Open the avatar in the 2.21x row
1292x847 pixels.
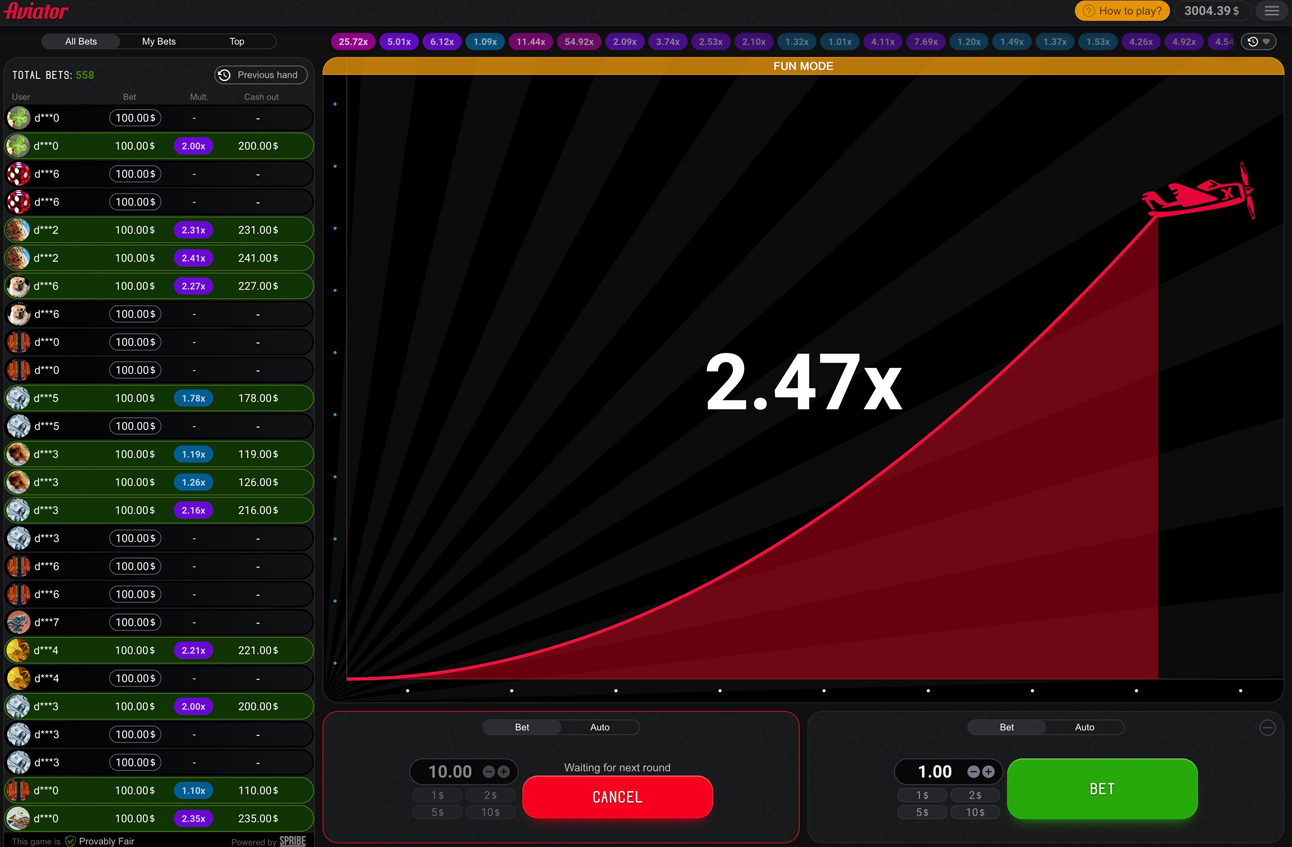(x=18, y=650)
